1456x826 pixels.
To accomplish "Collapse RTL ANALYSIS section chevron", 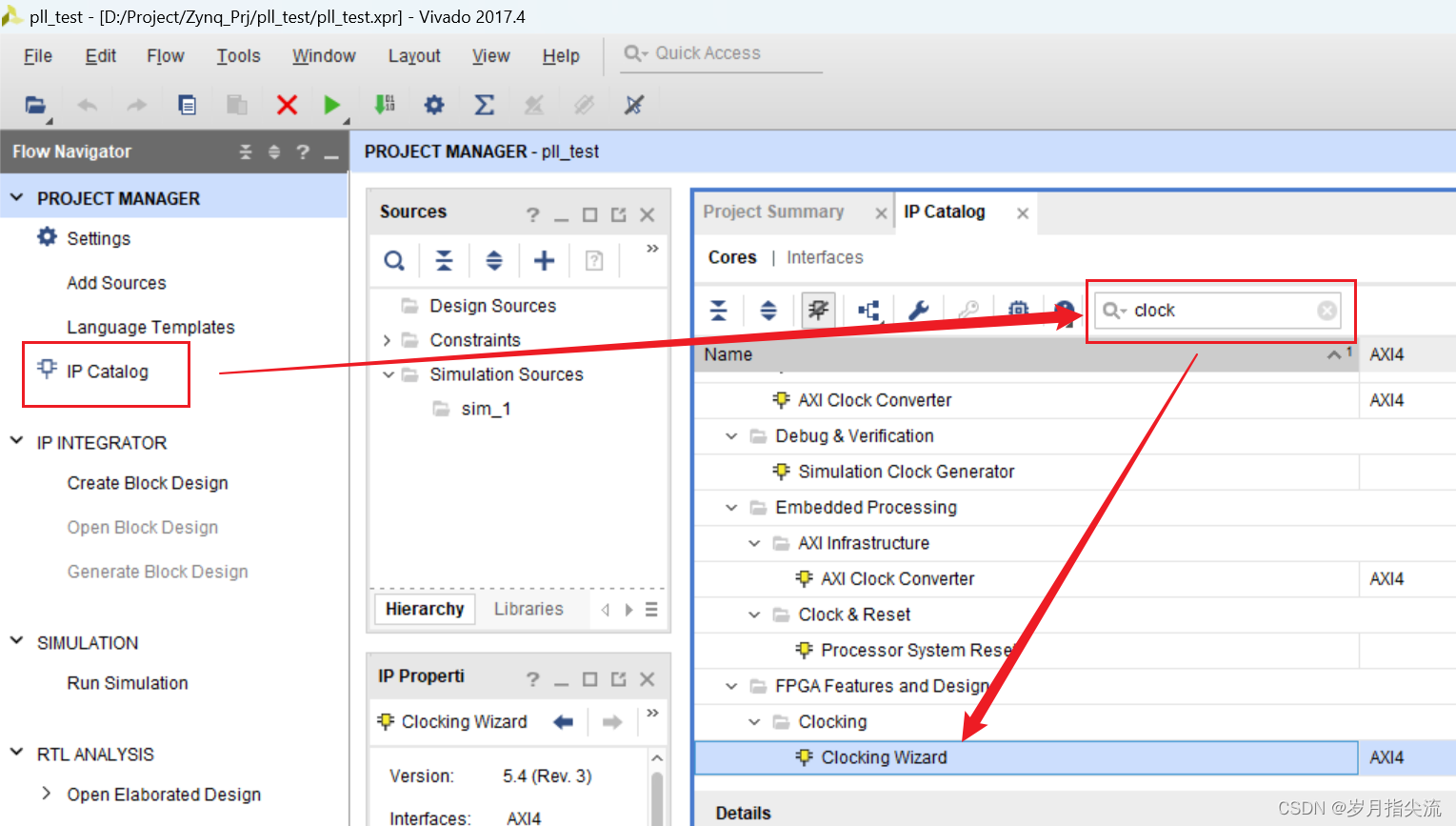I will pyautogui.click(x=16, y=754).
